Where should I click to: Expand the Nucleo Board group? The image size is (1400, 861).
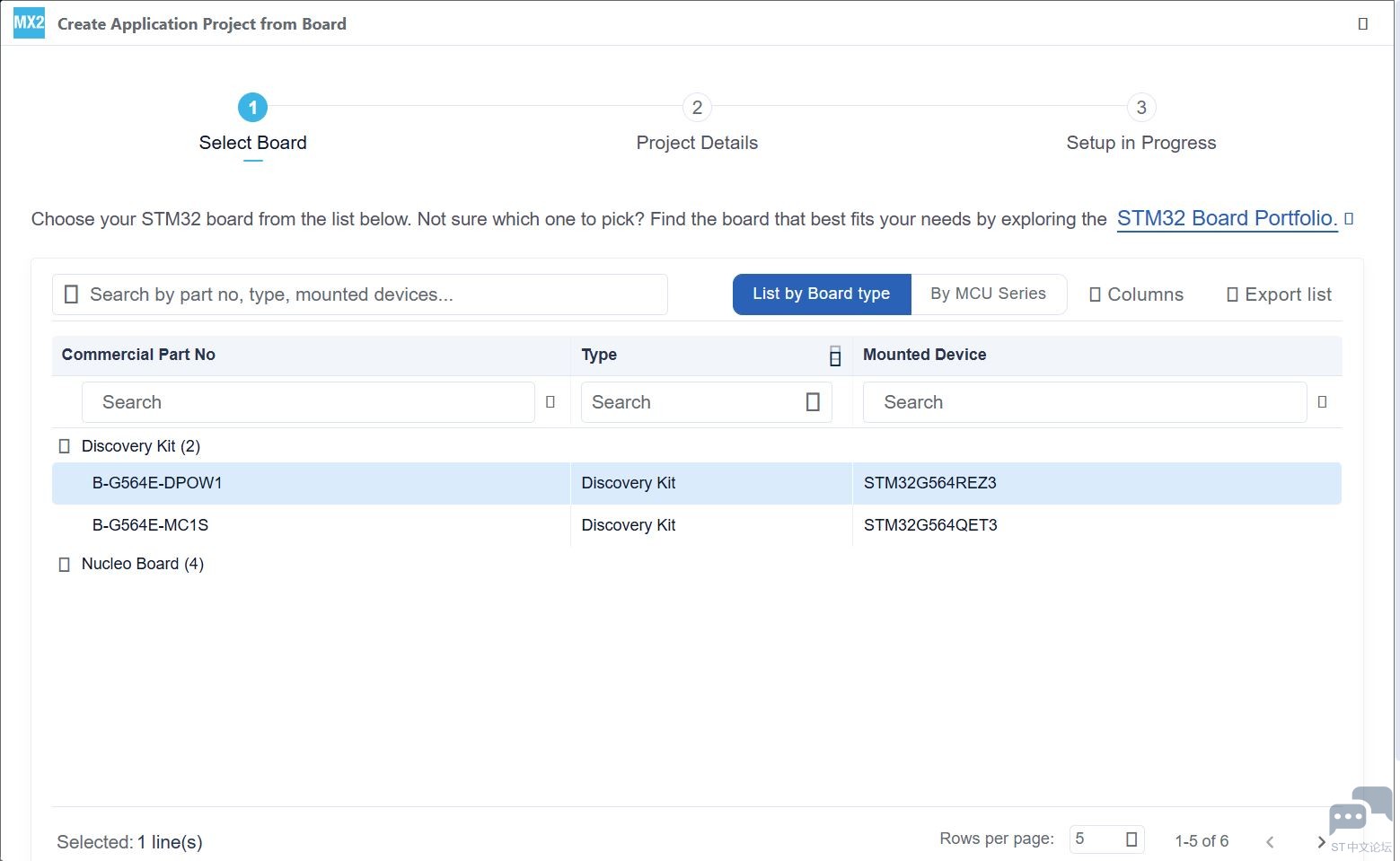64,565
